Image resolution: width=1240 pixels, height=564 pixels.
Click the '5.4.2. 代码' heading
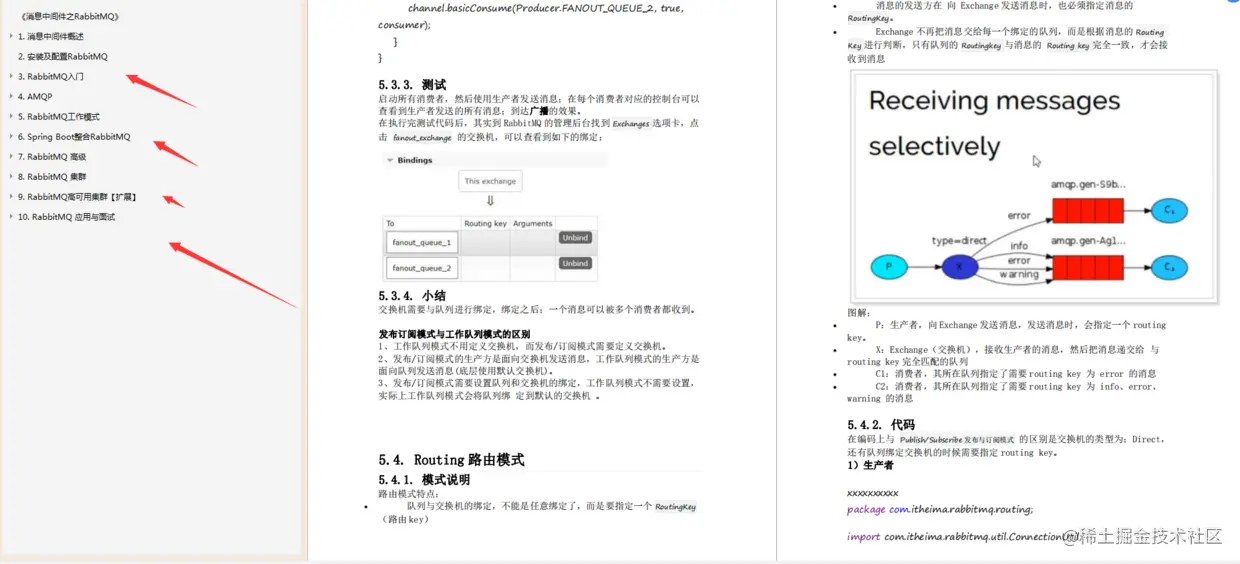pos(881,425)
